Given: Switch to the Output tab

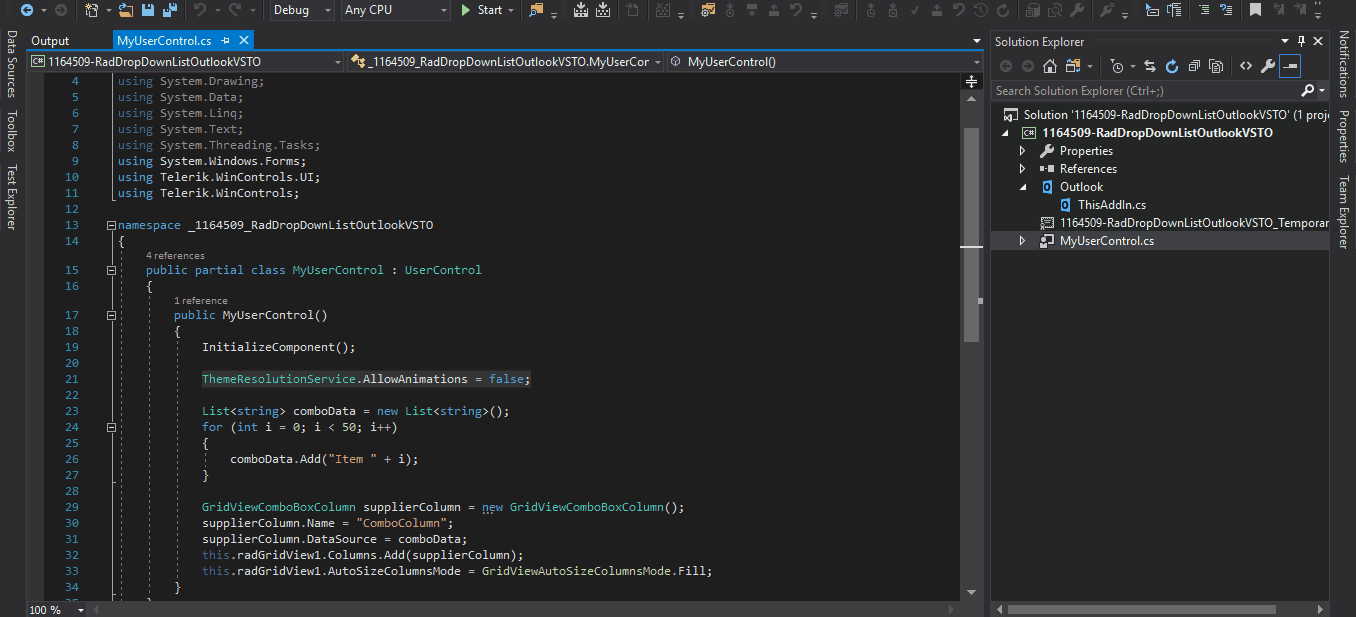Looking at the screenshot, I should pyautogui.click(x=50, y=41).
